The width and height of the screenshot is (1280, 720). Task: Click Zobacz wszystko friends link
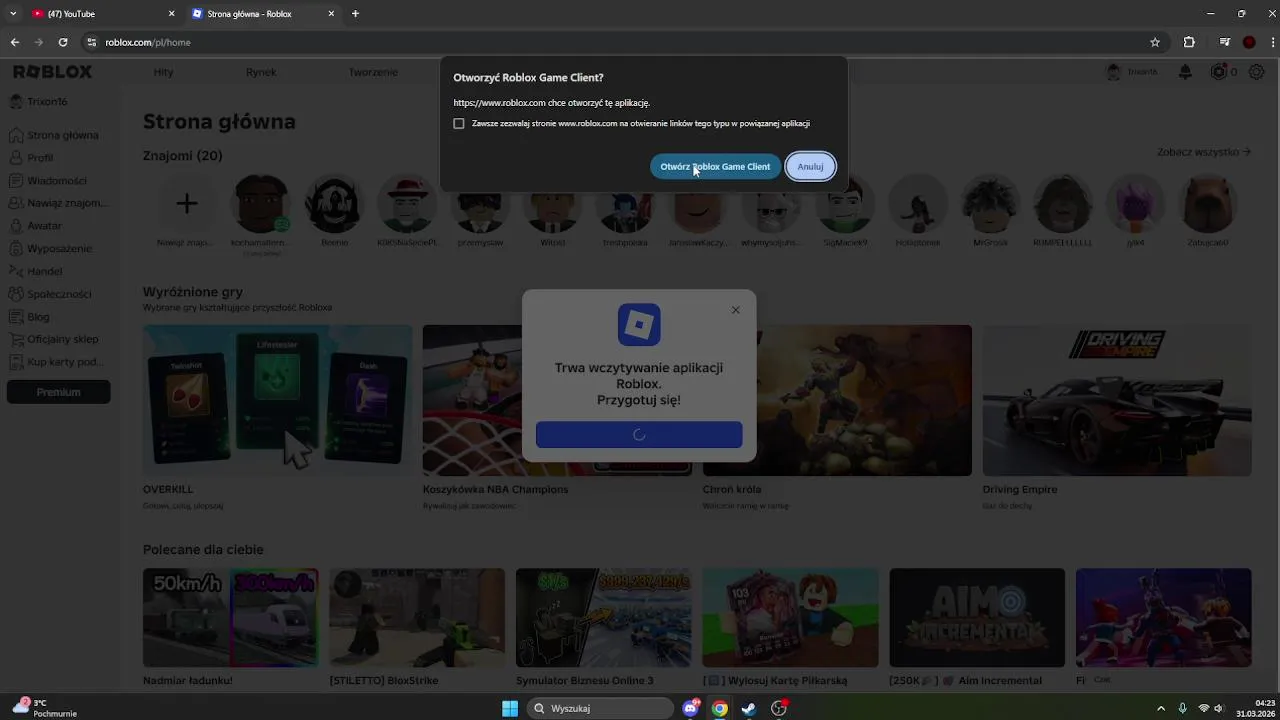coord(1203,152)
